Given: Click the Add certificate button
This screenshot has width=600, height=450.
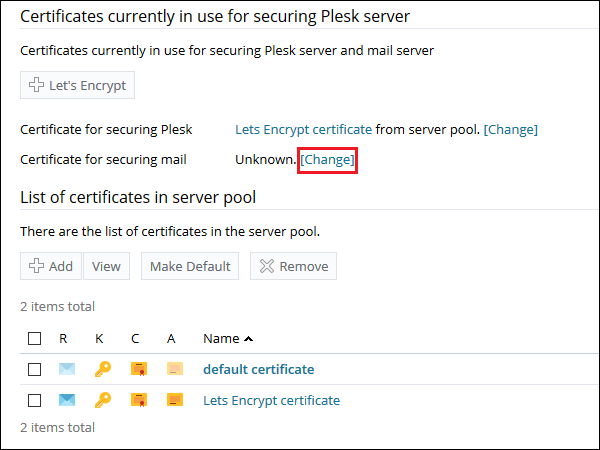Looking at the screenshot, I should point(50,266).
